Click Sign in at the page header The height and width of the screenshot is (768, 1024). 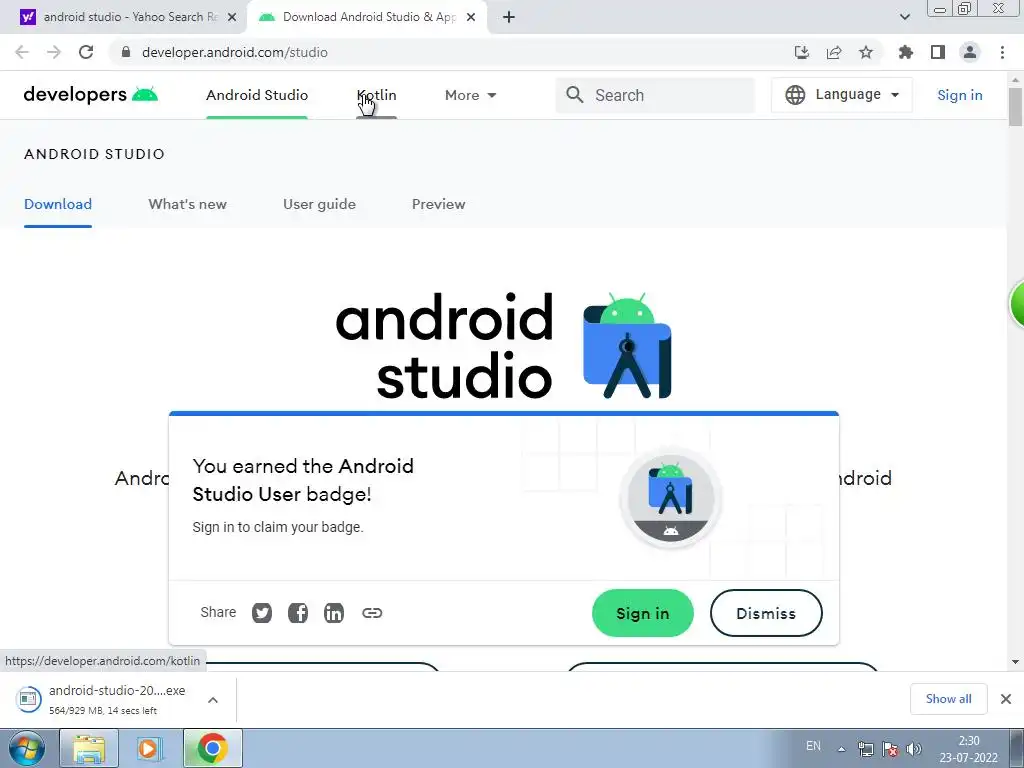point(959,95)
